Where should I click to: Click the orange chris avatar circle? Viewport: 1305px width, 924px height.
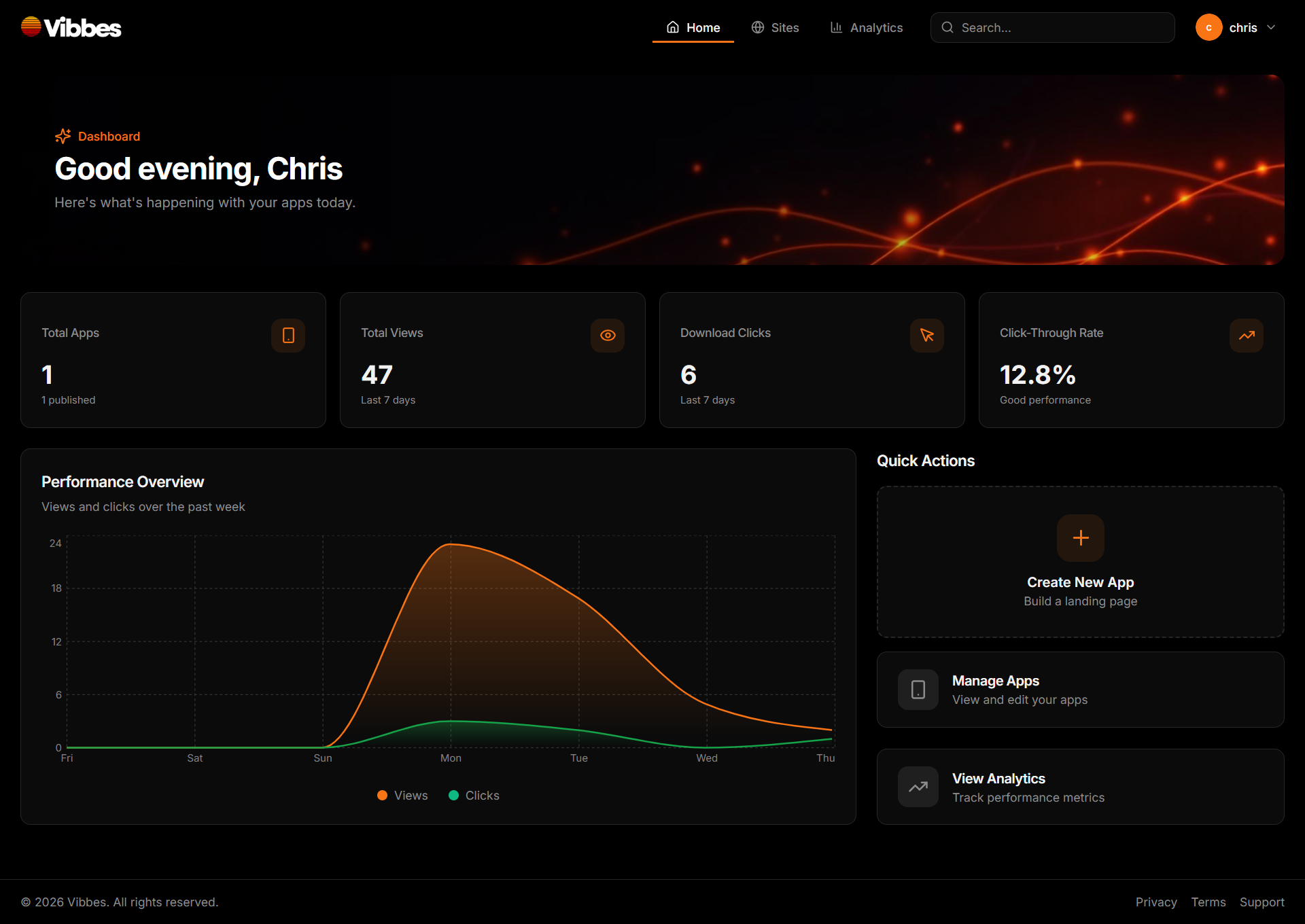coord(1208,27)
